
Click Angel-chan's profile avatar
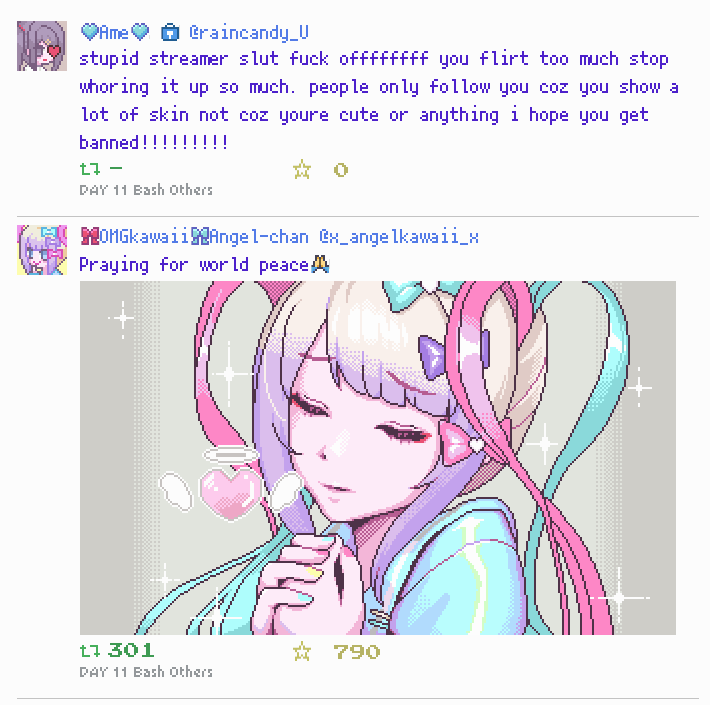[42, 250]
